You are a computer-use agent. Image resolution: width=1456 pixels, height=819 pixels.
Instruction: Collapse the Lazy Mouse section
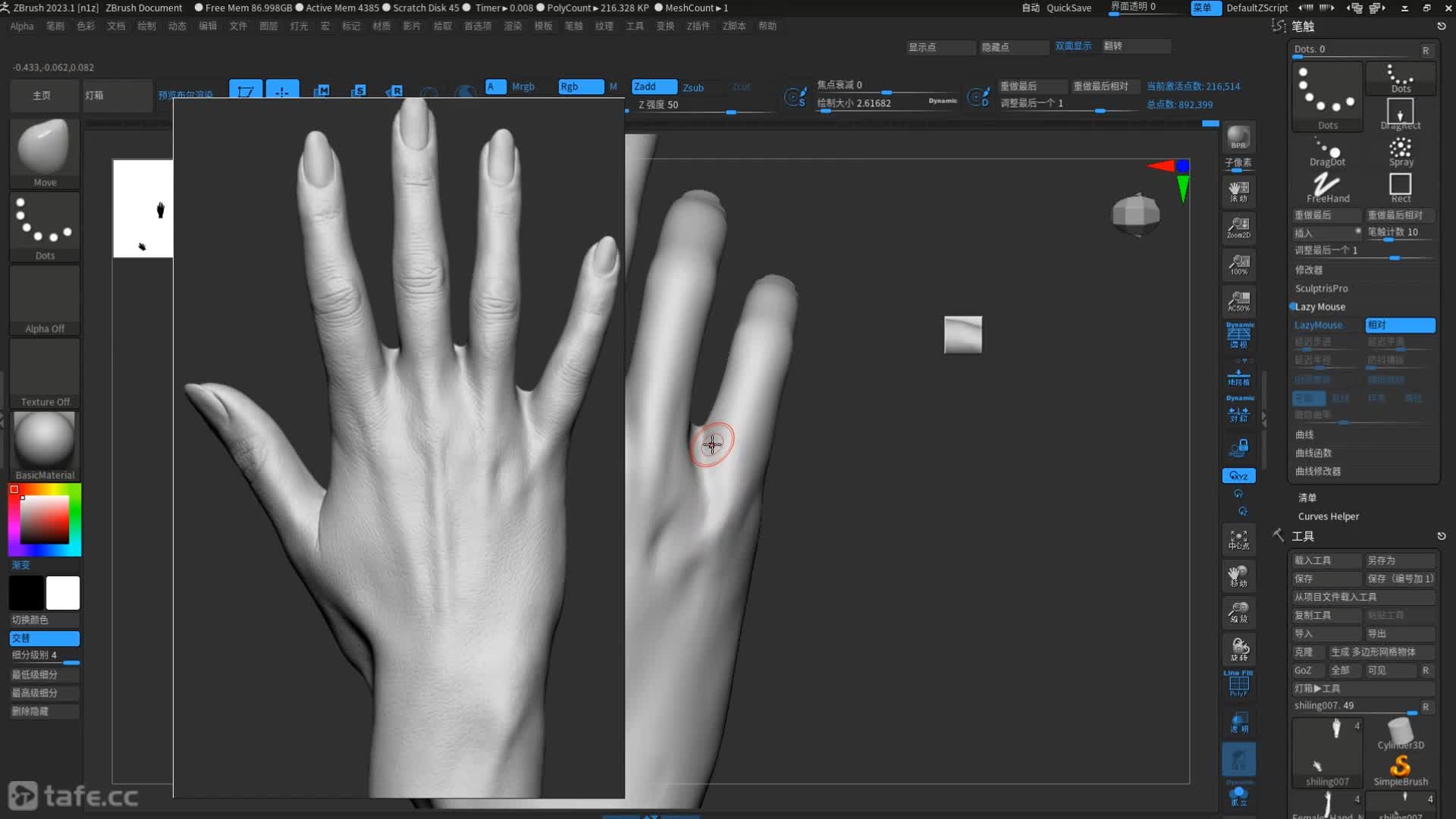1319,306
